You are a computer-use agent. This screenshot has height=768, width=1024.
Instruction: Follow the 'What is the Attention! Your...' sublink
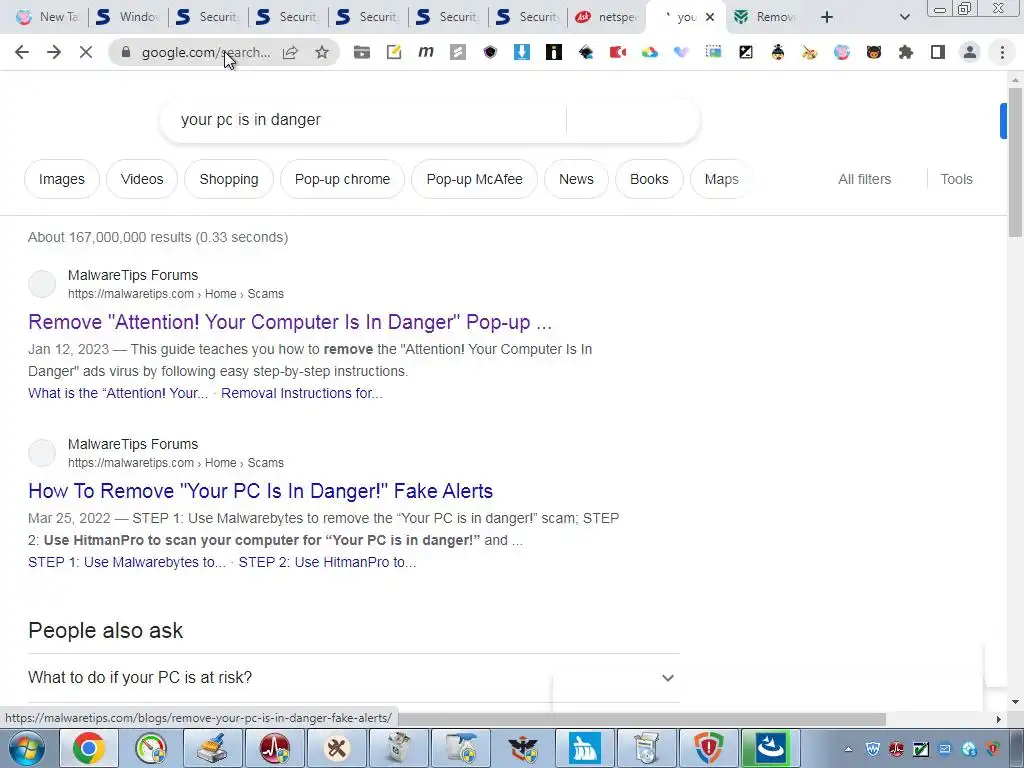pos(118,393)
